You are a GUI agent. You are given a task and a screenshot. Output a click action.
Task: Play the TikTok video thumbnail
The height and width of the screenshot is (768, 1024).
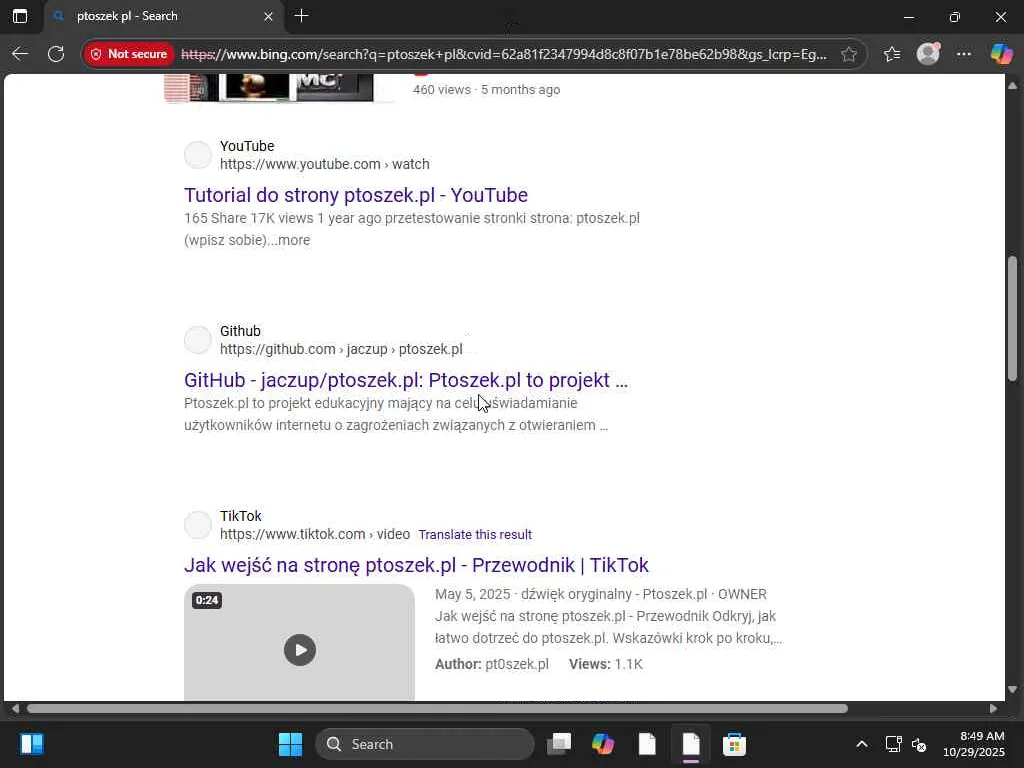coord(300,650)
